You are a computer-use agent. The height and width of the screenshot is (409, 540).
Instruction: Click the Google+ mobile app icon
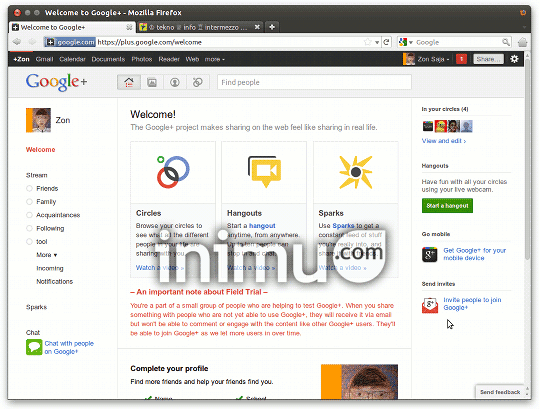click(x=429, y=254)
